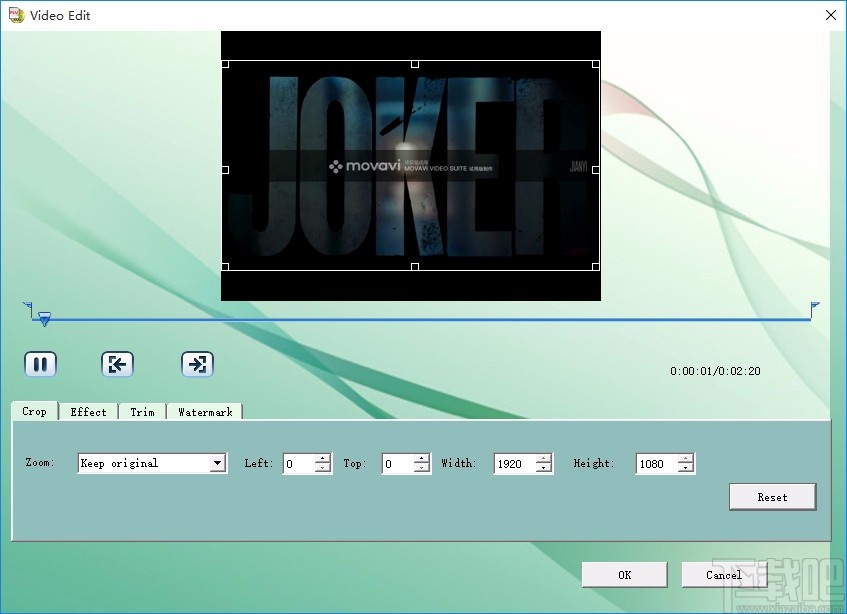Open the Trim tab
847x614 pixels.
click(x=142, y=411)
